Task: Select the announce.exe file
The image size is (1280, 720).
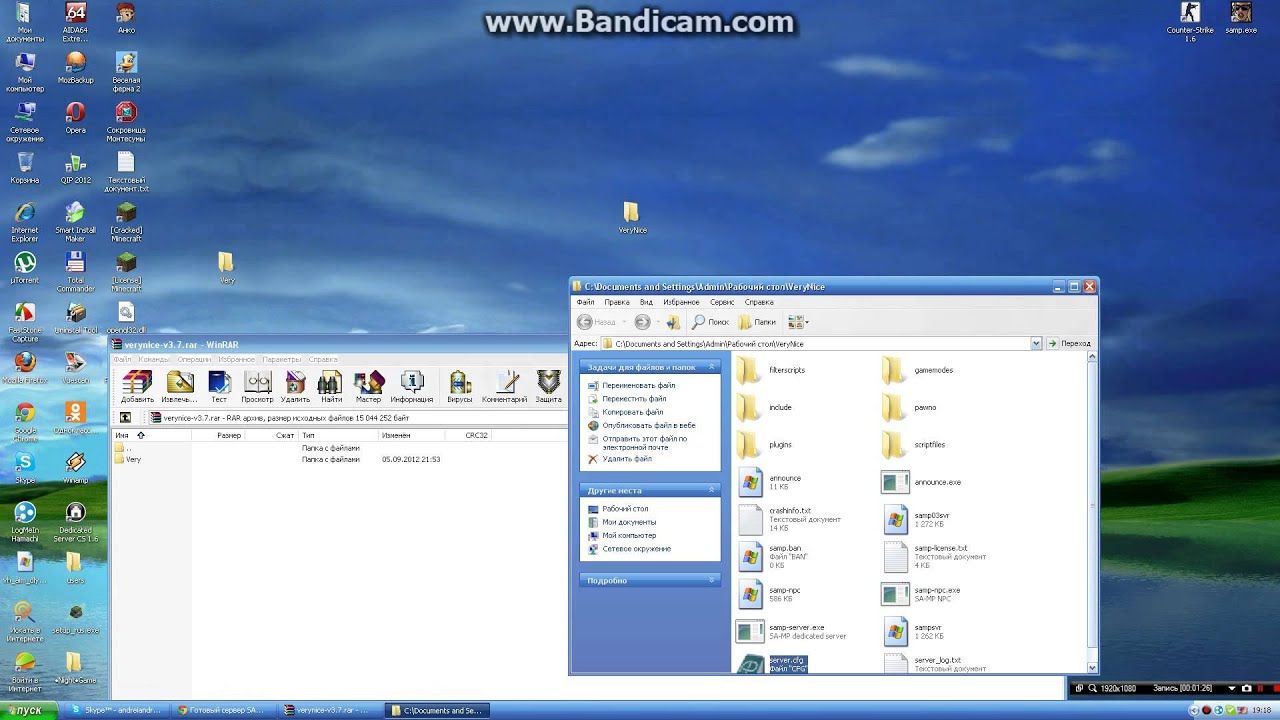Action: coord(922,482)
